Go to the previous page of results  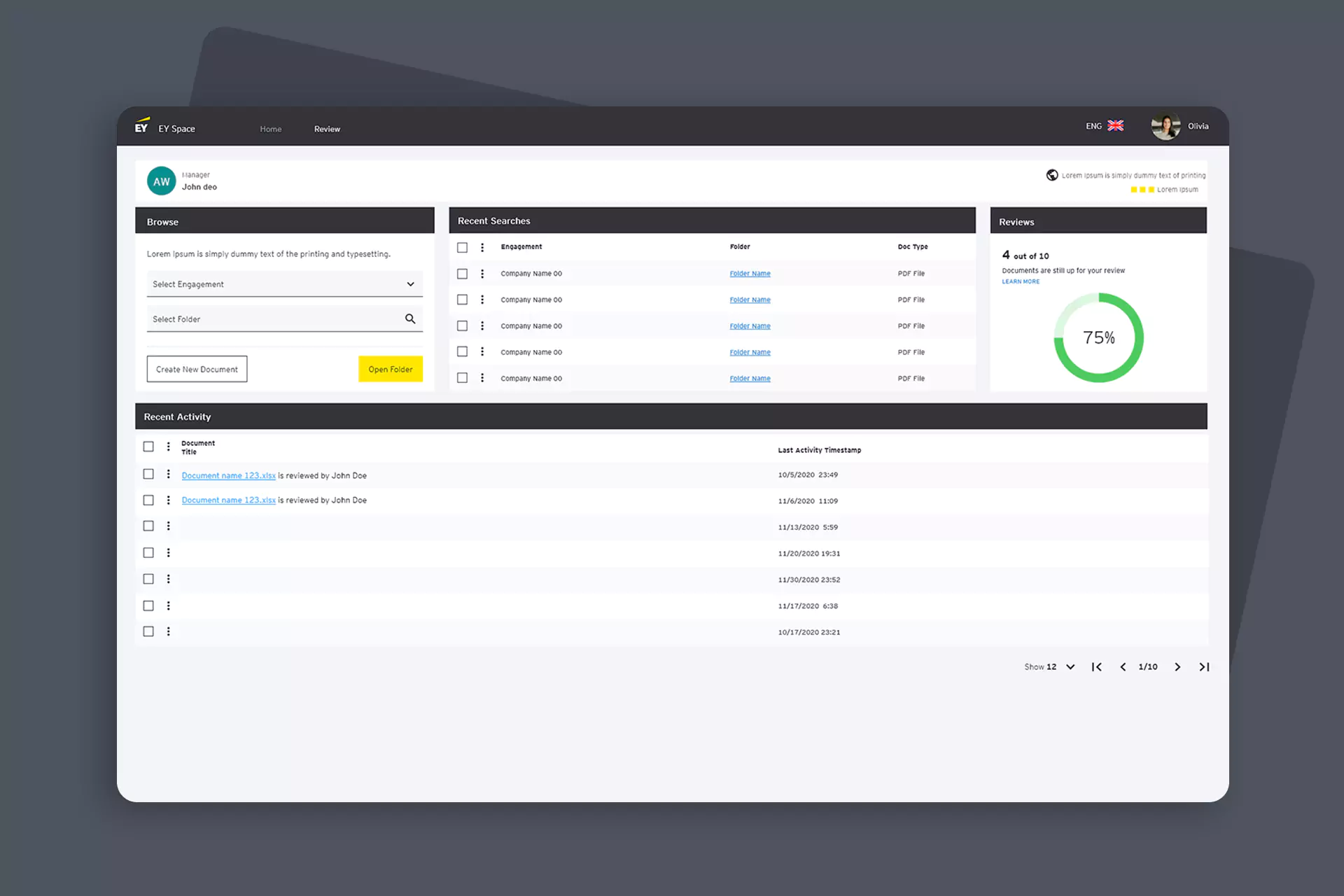click(x=1123, y=667)
